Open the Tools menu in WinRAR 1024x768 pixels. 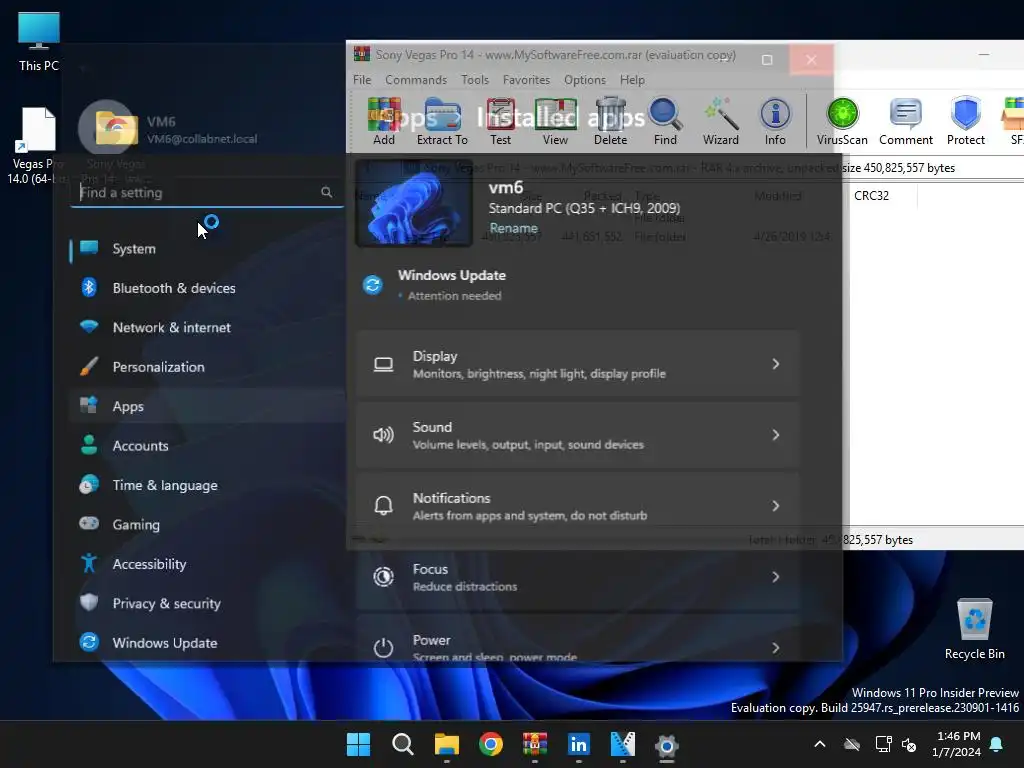[x=475, y=80]
